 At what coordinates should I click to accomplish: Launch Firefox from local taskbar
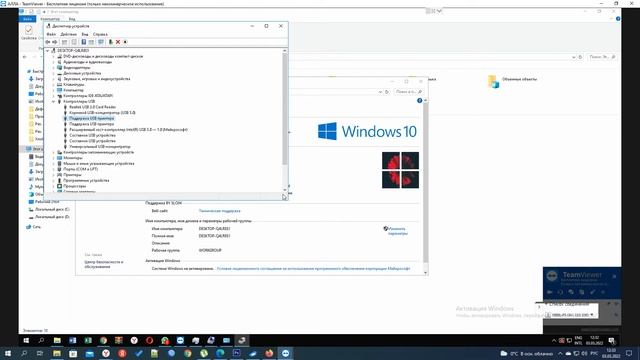269,353
